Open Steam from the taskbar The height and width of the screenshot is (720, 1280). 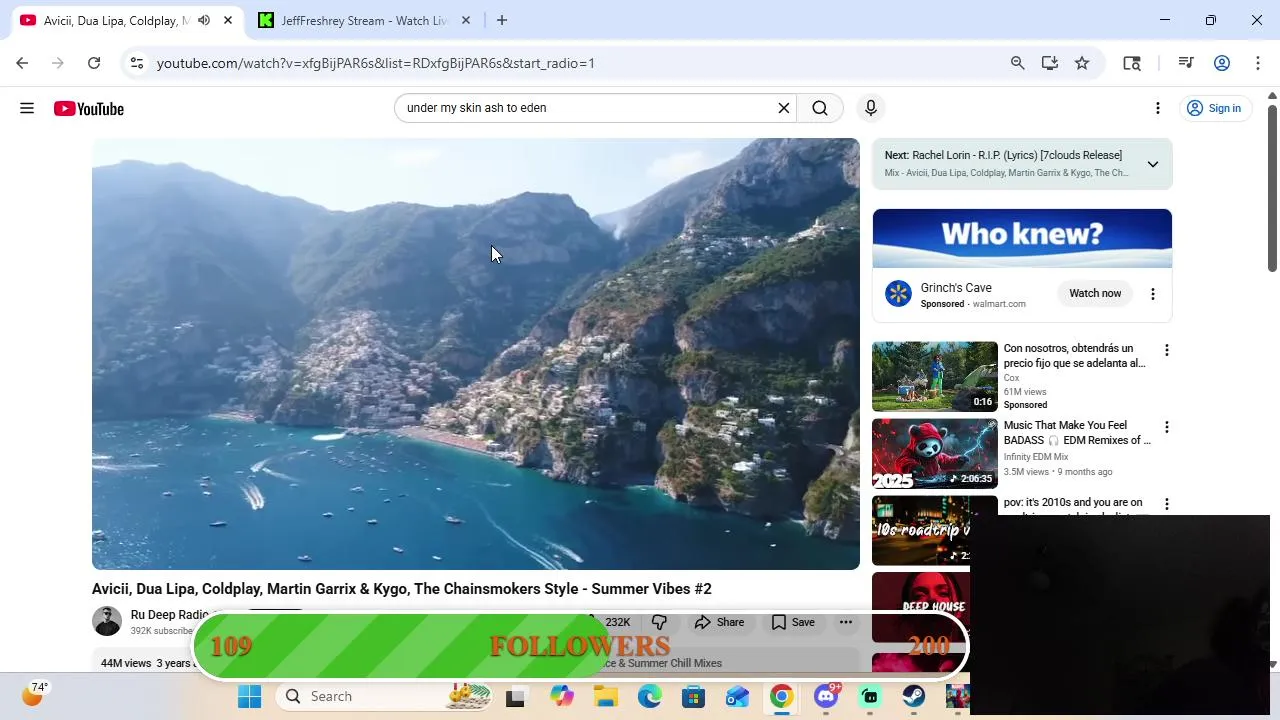pos(914,696)
